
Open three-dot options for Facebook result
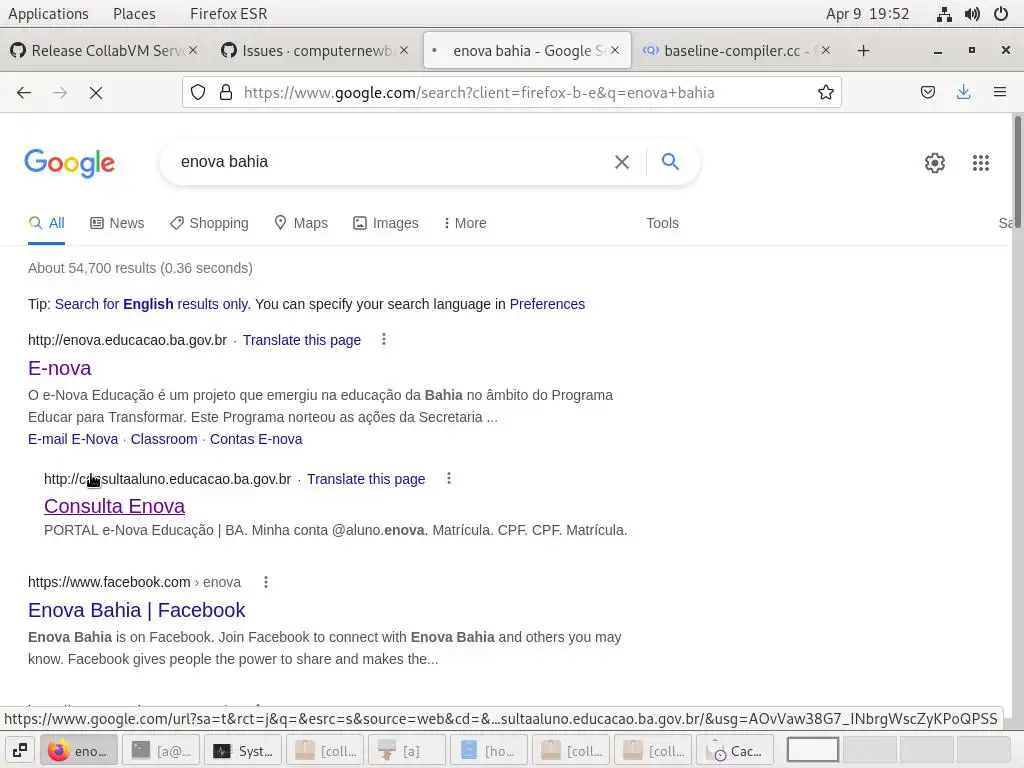click(x=266, y=582)
